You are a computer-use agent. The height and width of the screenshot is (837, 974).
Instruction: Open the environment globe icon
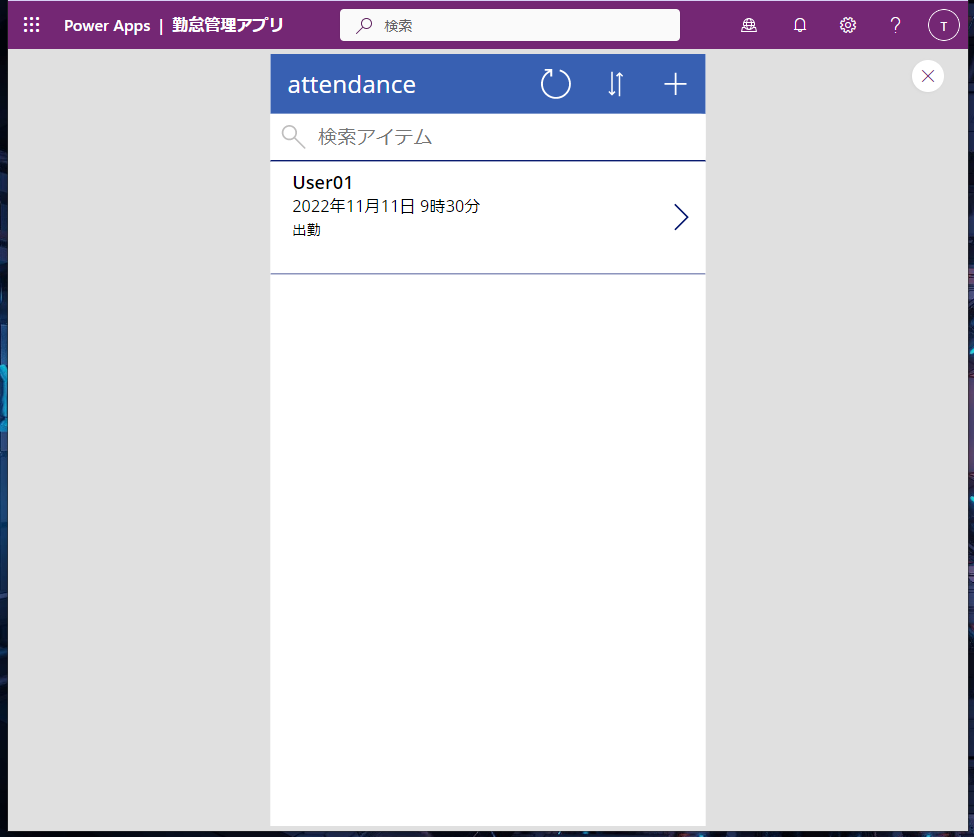[x=749, y=25]
